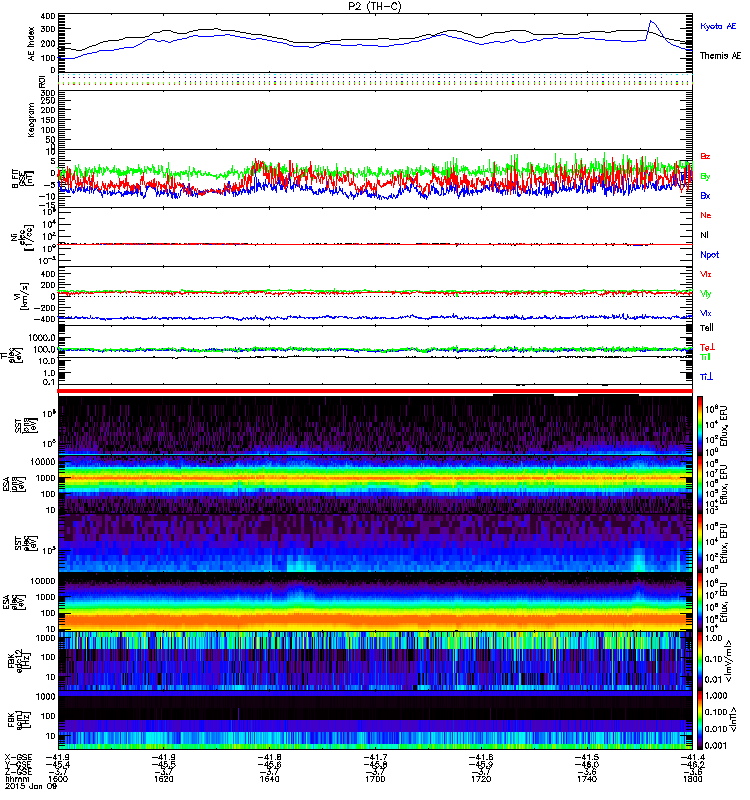Click the "1800" time tick label

(x=692, y=779)
